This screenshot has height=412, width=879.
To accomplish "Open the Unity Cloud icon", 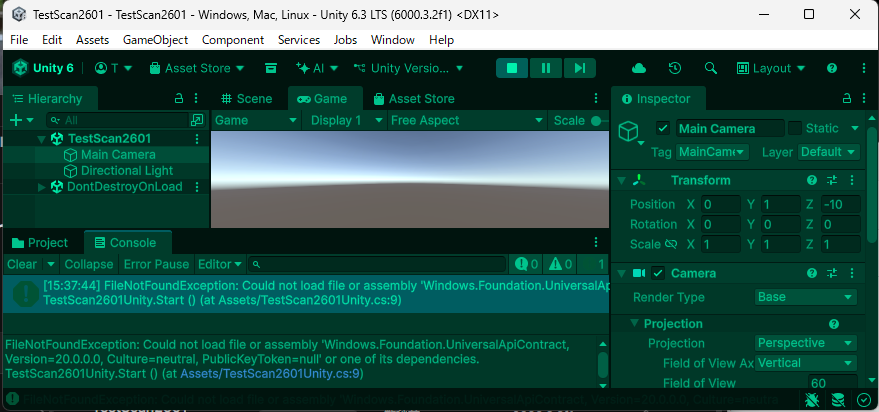I will (639, 68).
